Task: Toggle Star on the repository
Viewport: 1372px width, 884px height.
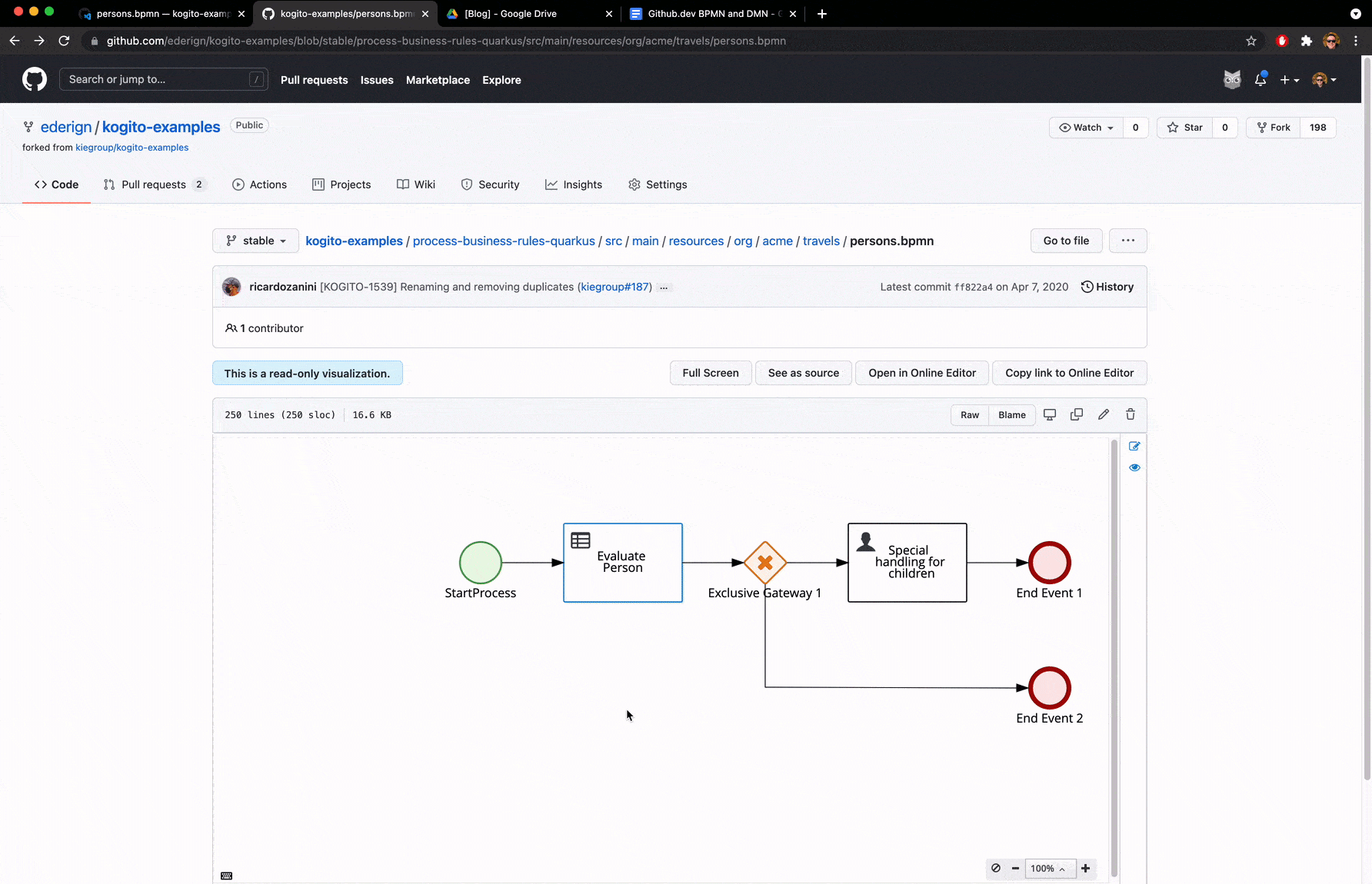Action: 1185,128
